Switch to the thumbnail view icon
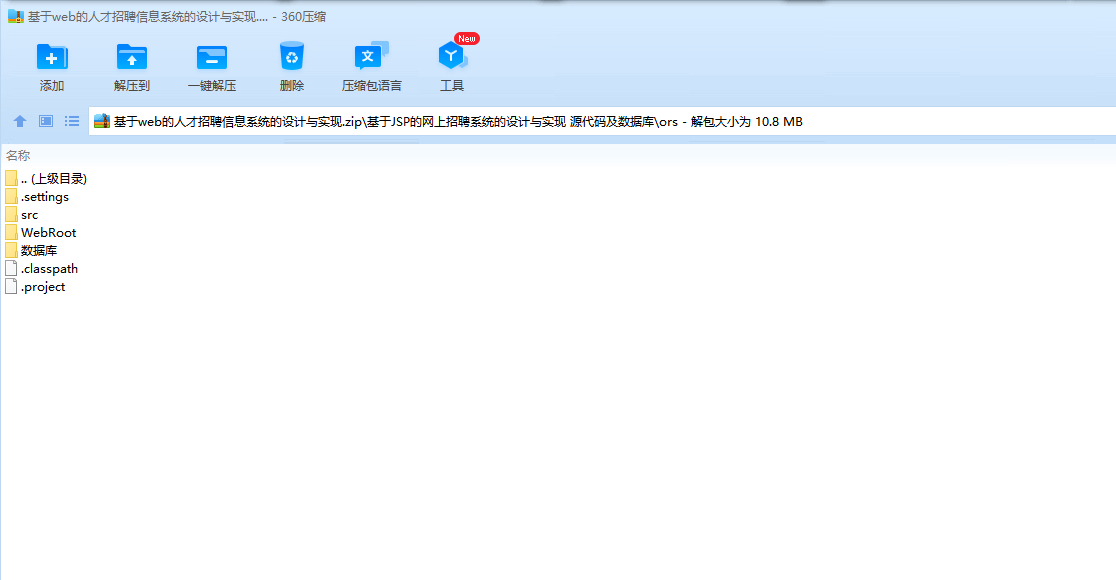The width and height of the screenshot is (1116, 580). tap(46, 121)
